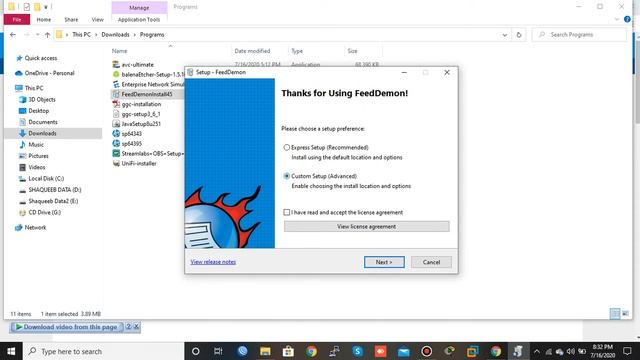Cancel the FeedDemon setup
Viewport: 640px width, 360px height.
click(431, 262)
